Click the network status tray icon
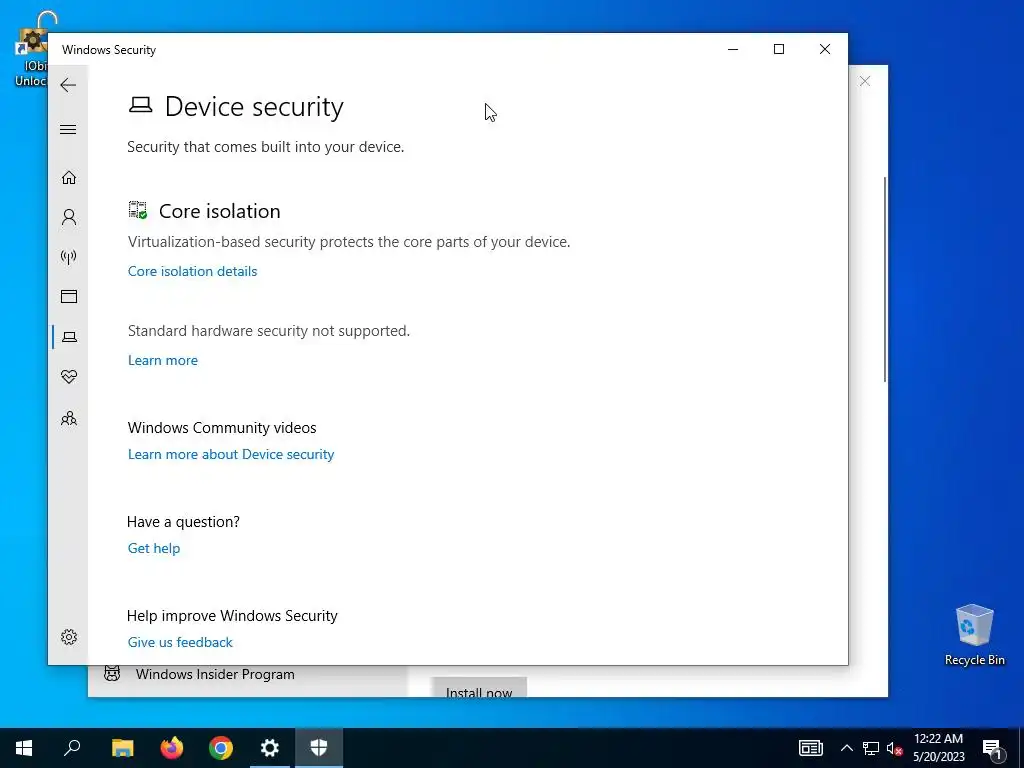Viewport: 1024px width, 768px height. [x=871, y=748]
